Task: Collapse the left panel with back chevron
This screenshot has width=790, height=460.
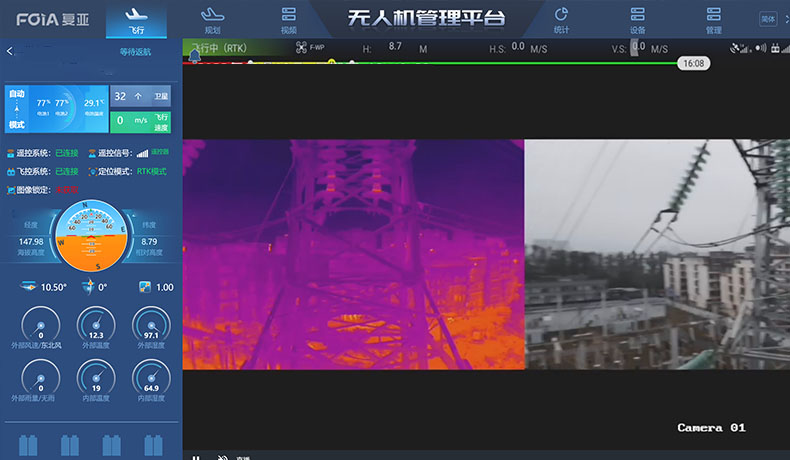Action: pyautogui.click(x=10, y=51)
